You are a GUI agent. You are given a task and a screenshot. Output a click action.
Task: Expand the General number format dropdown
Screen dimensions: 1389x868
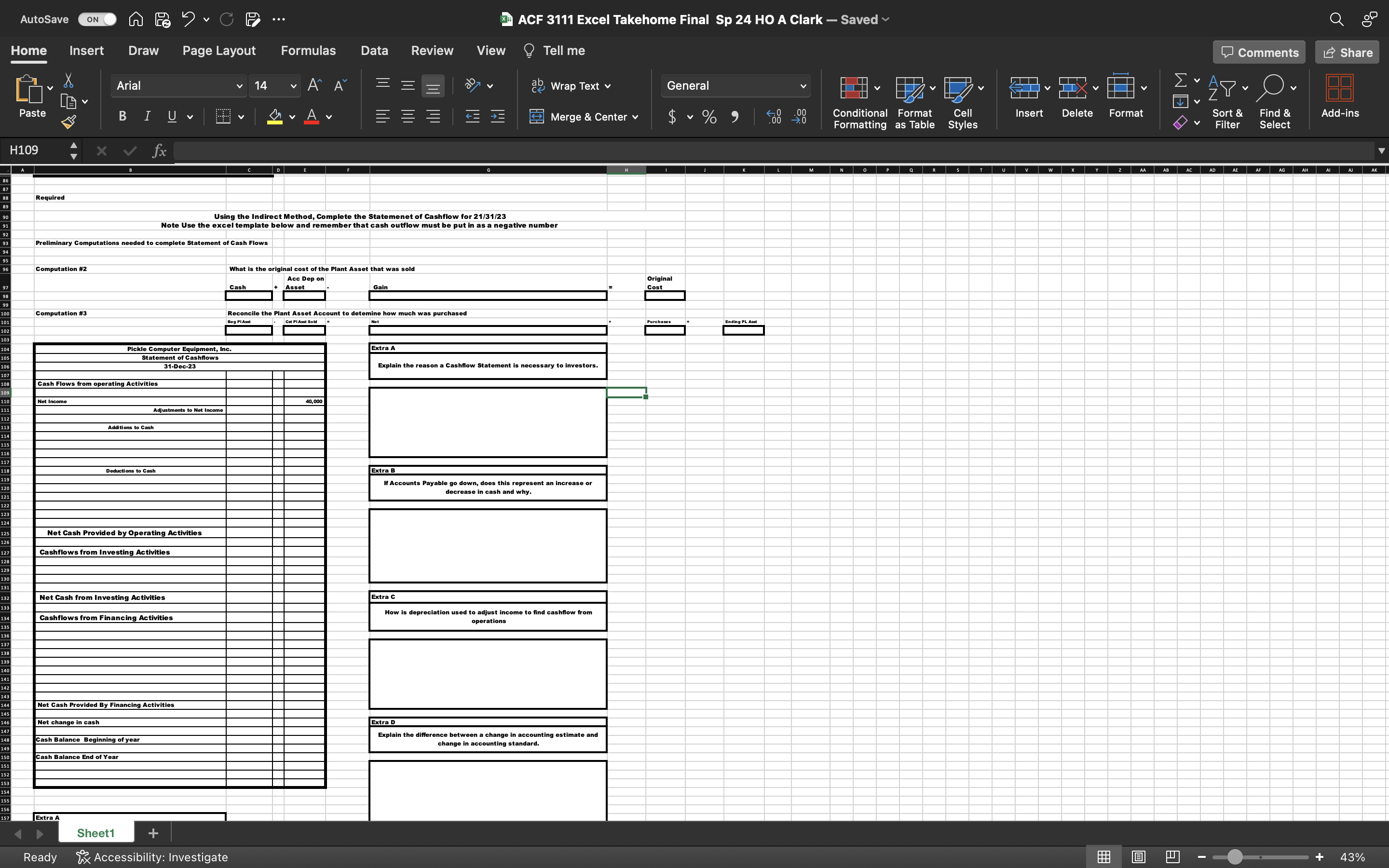(x=803, y=86)
